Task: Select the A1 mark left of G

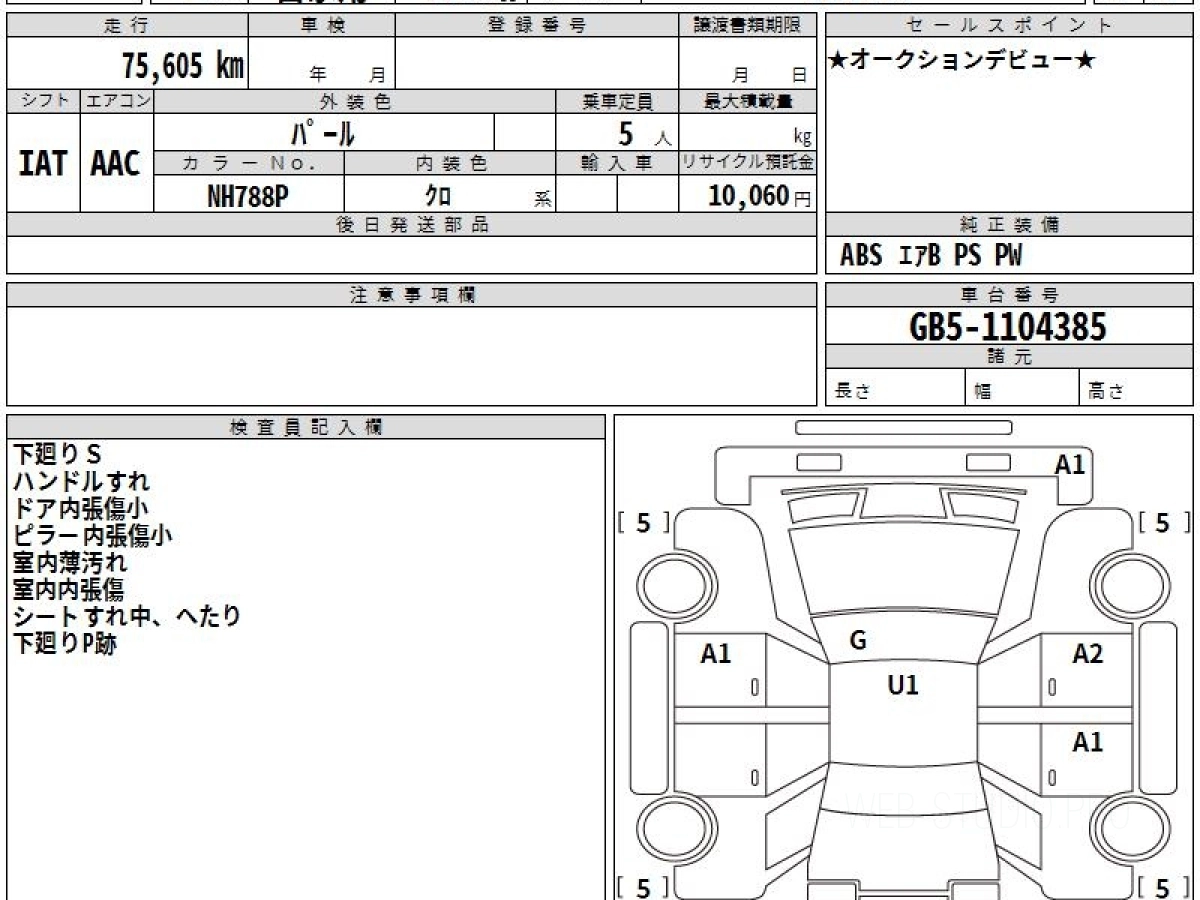Action: [716, 655]
